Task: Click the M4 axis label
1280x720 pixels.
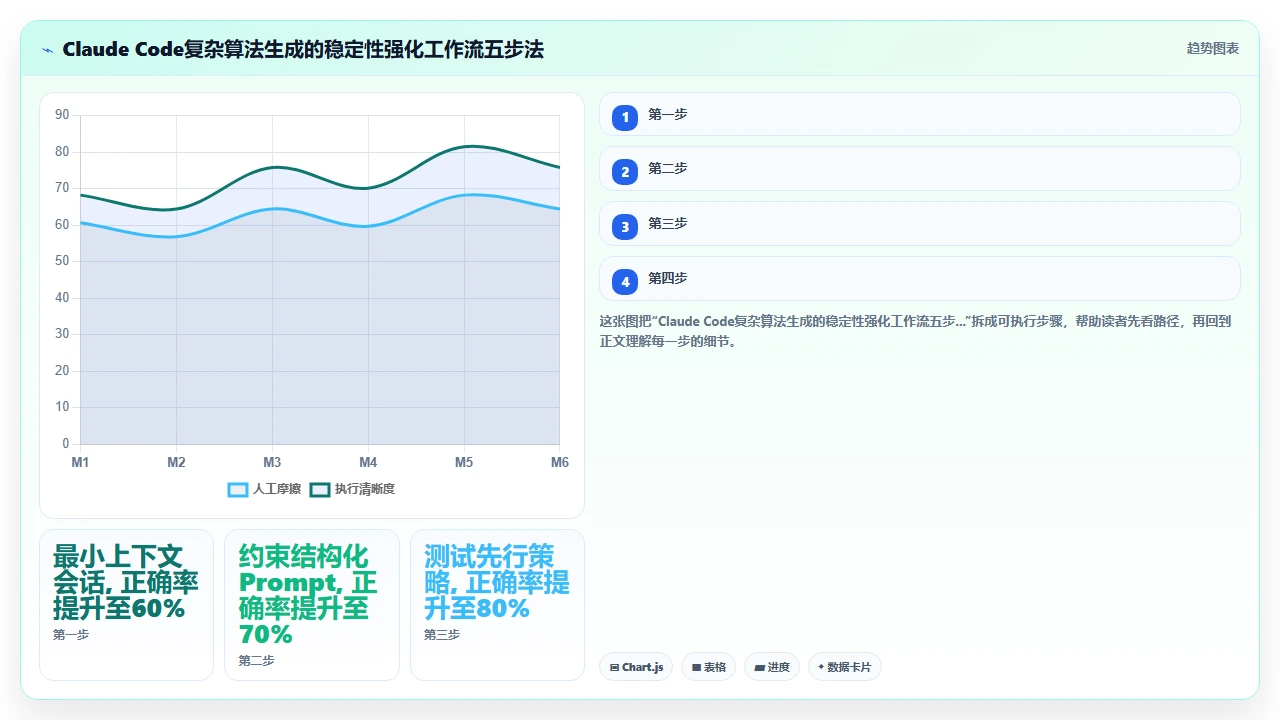Action: [368, 462]
